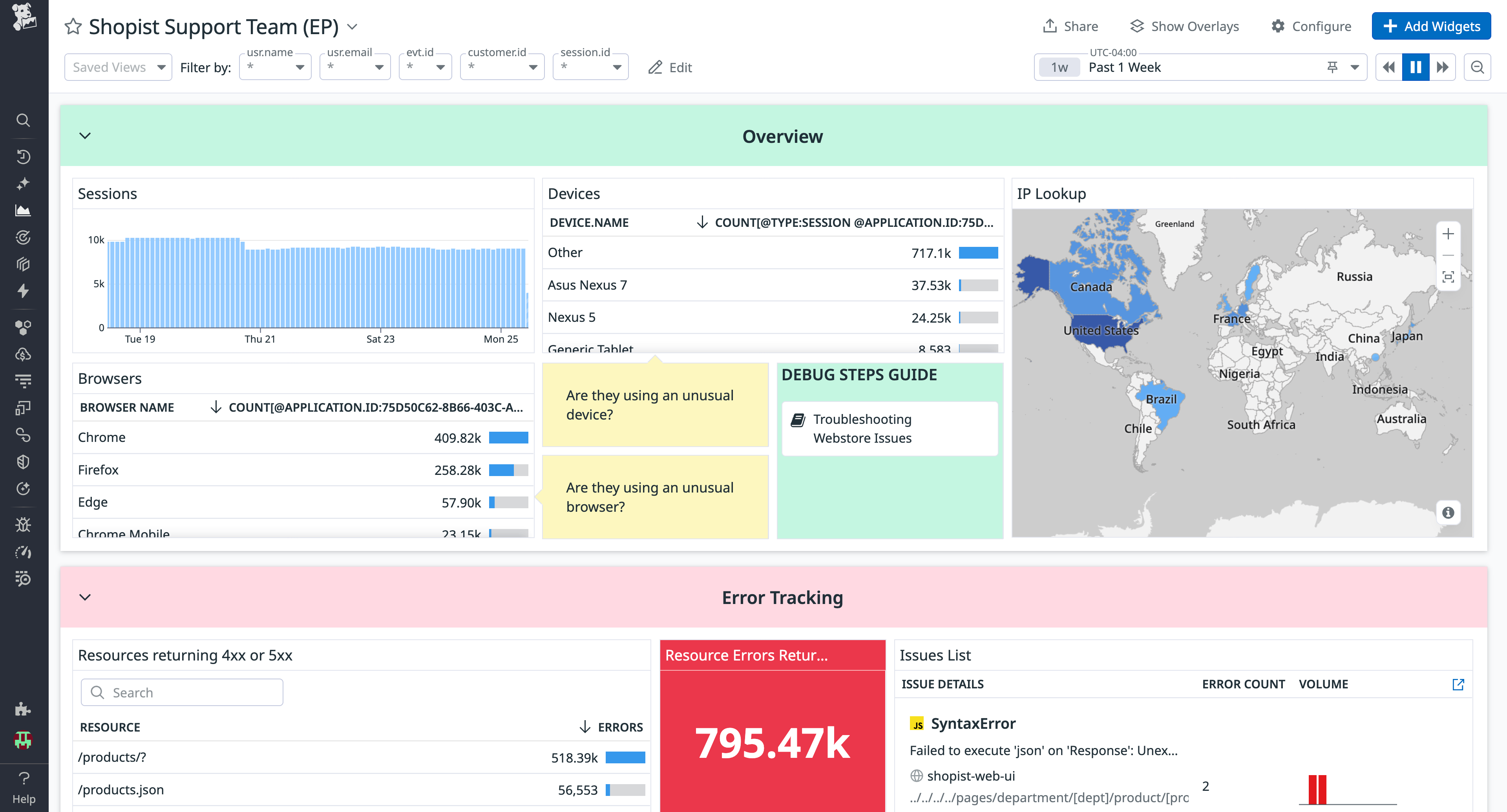Click the Search field in Resources returning 4xx or 5xx
This screenshot has width=1507, height=812.
(181, 692)
